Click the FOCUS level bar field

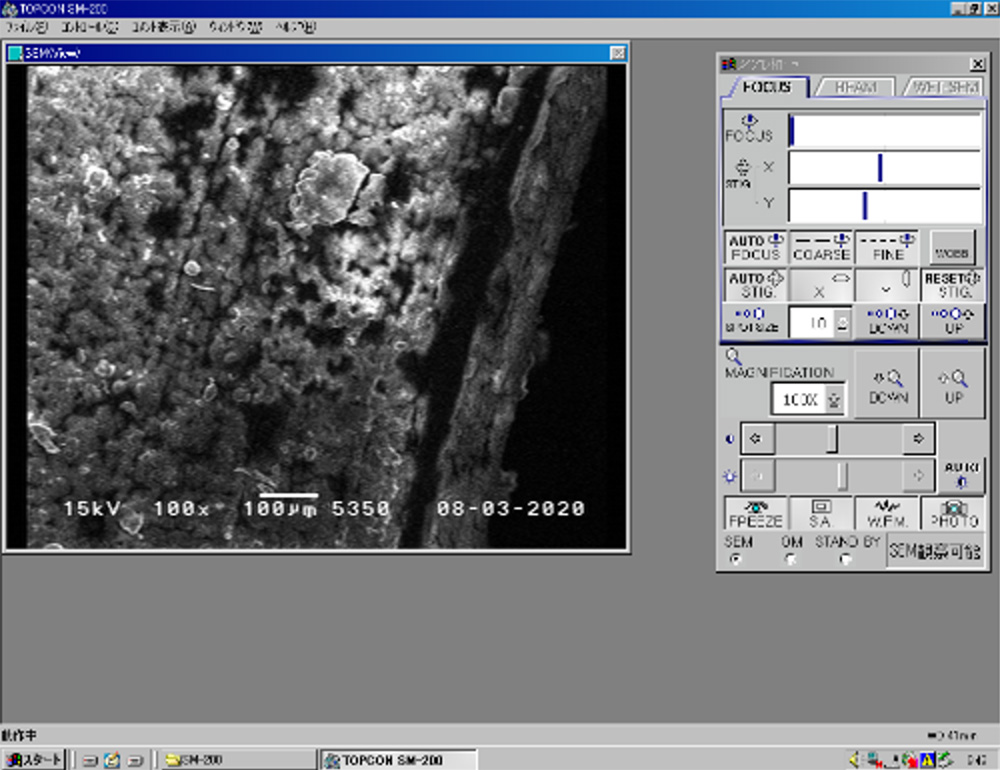[x=885, y=131]
